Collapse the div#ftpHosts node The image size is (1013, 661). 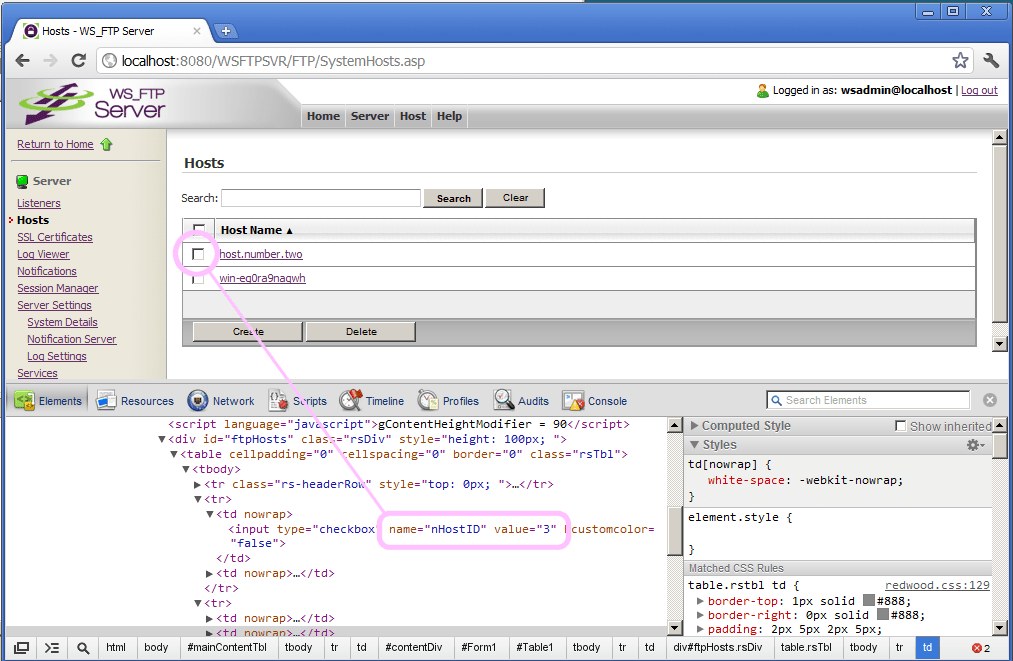tap(162, 439)
